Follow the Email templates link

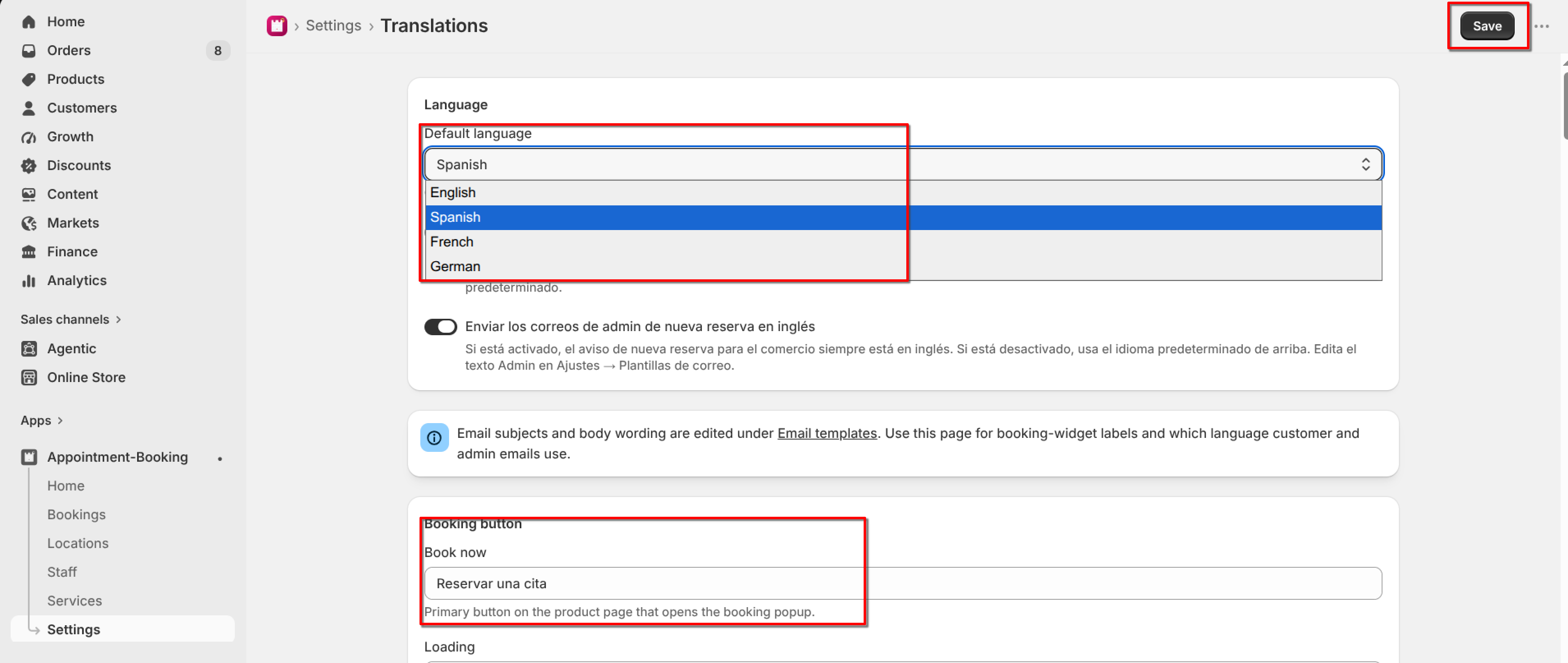827,433
